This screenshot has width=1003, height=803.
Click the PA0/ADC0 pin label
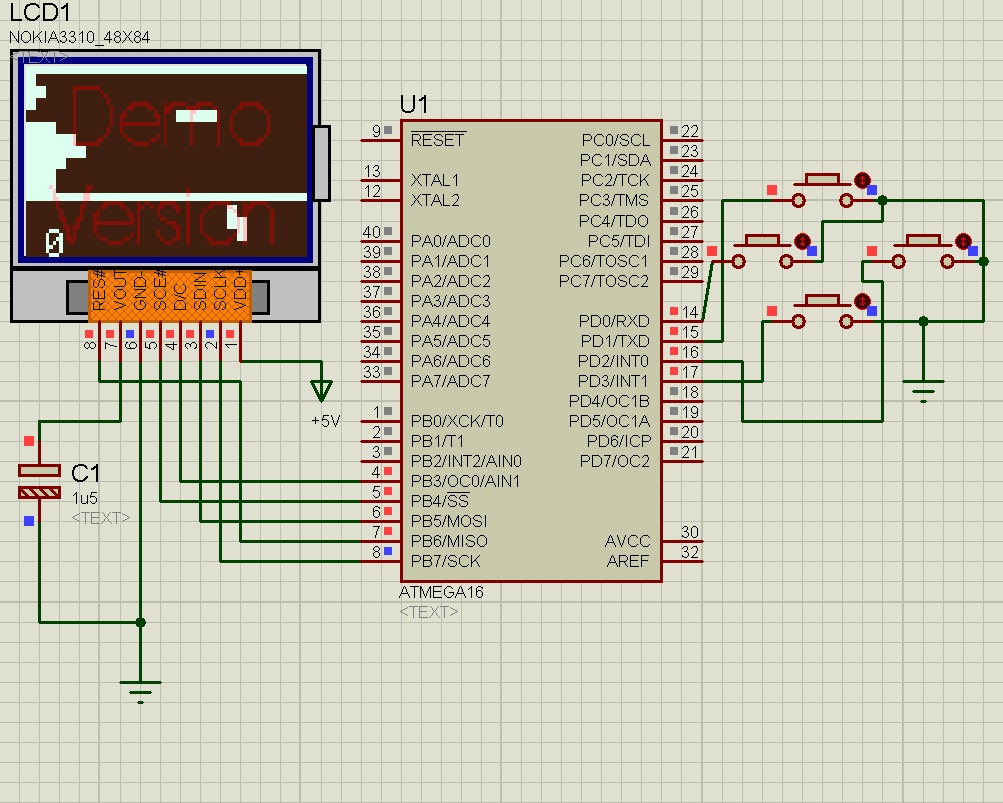coord(450,241)
